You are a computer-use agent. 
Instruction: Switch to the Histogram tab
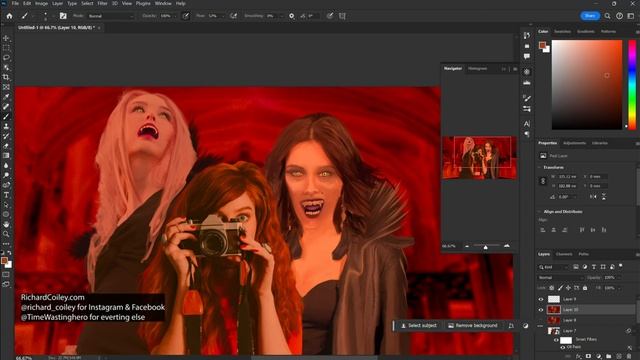[x=477, y=69]
